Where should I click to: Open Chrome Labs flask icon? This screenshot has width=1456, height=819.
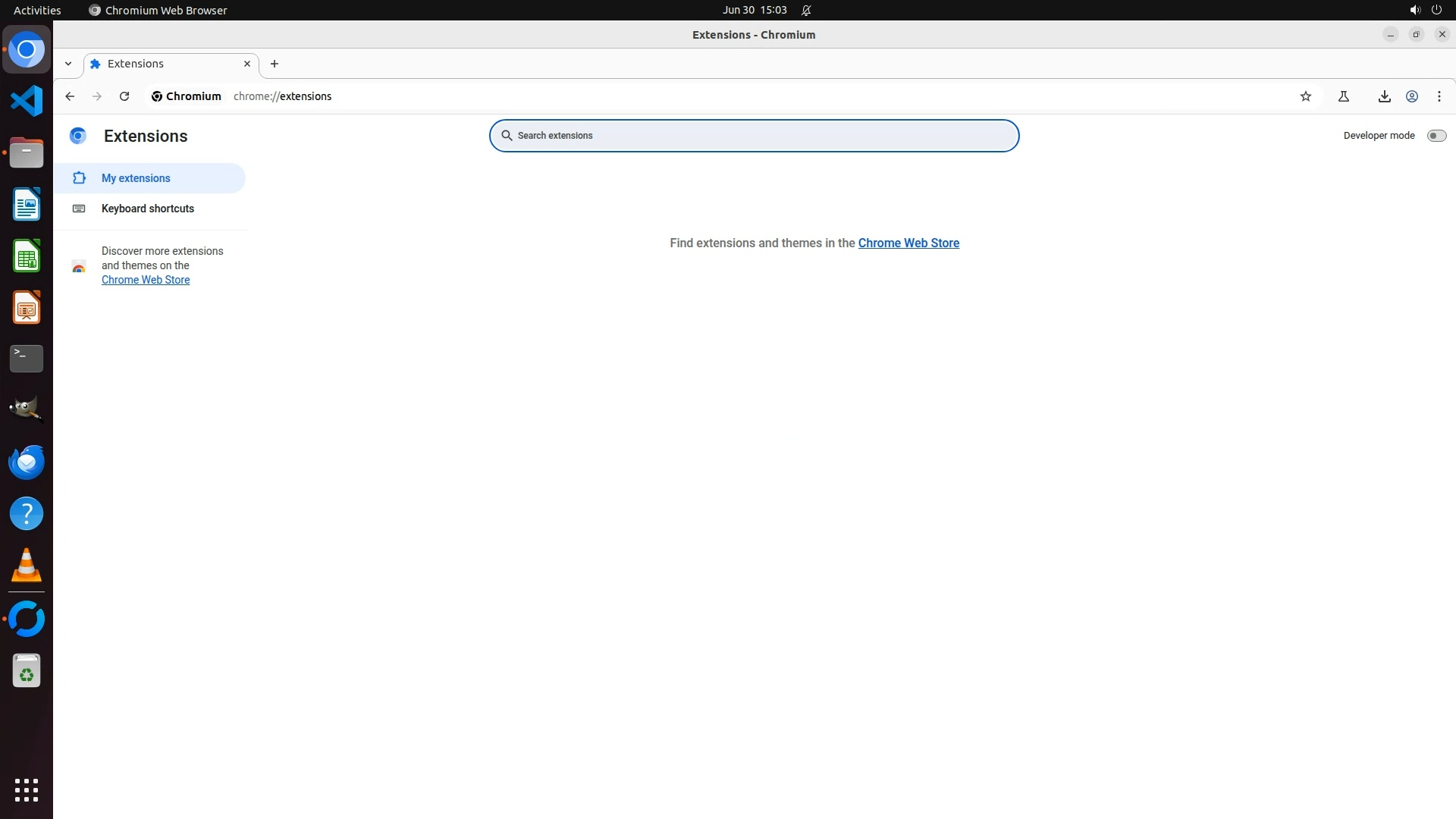tap(1343, 96)
